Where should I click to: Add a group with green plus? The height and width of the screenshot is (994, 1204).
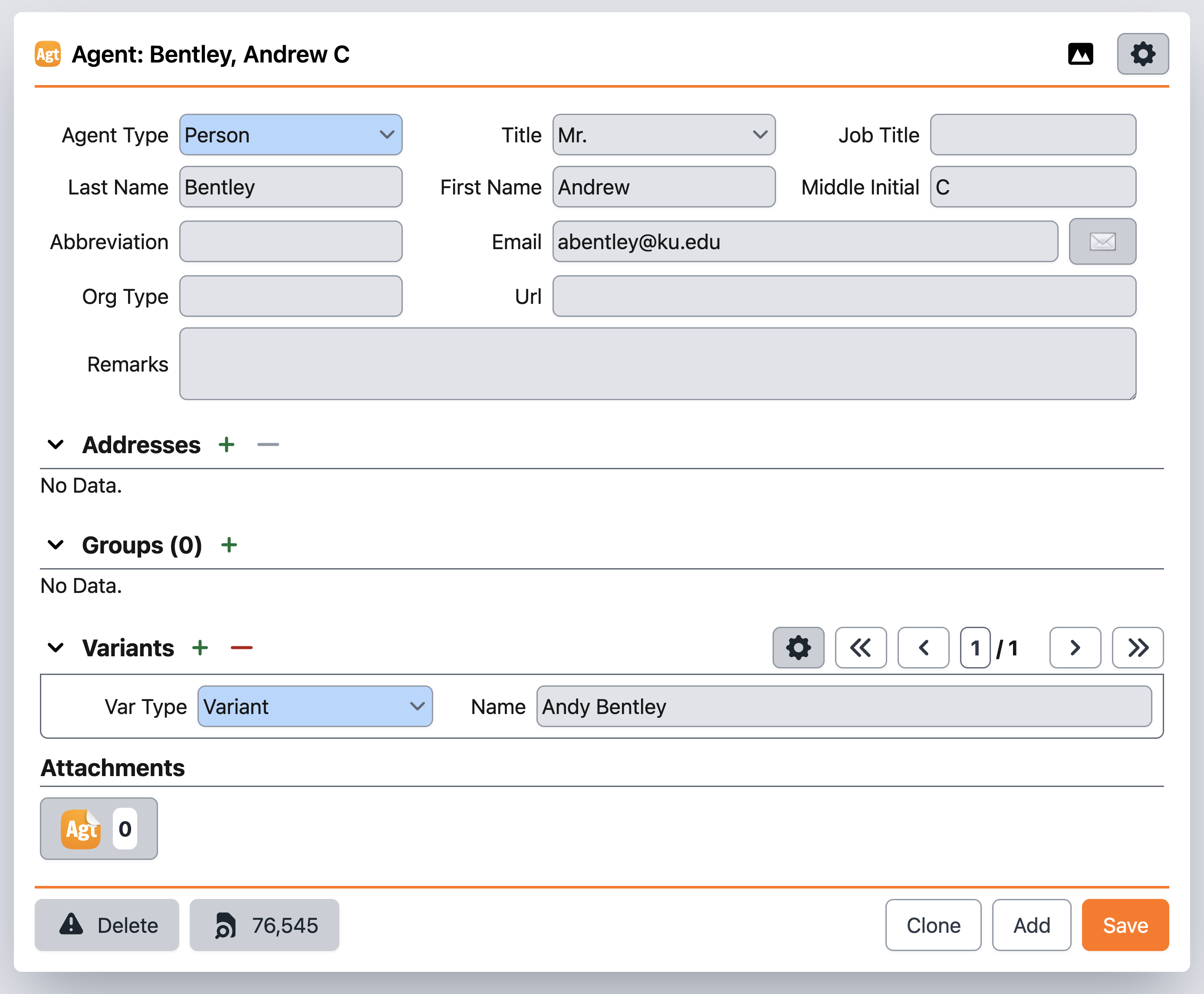(x=229, y=545)
